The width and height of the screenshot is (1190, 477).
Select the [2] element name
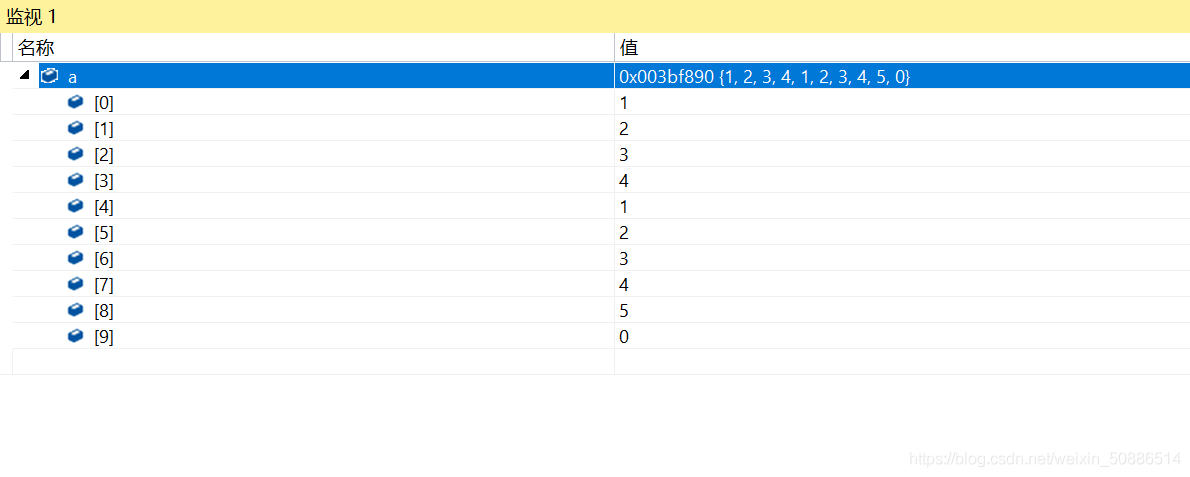pyautogui.click(x=104, y=154)
